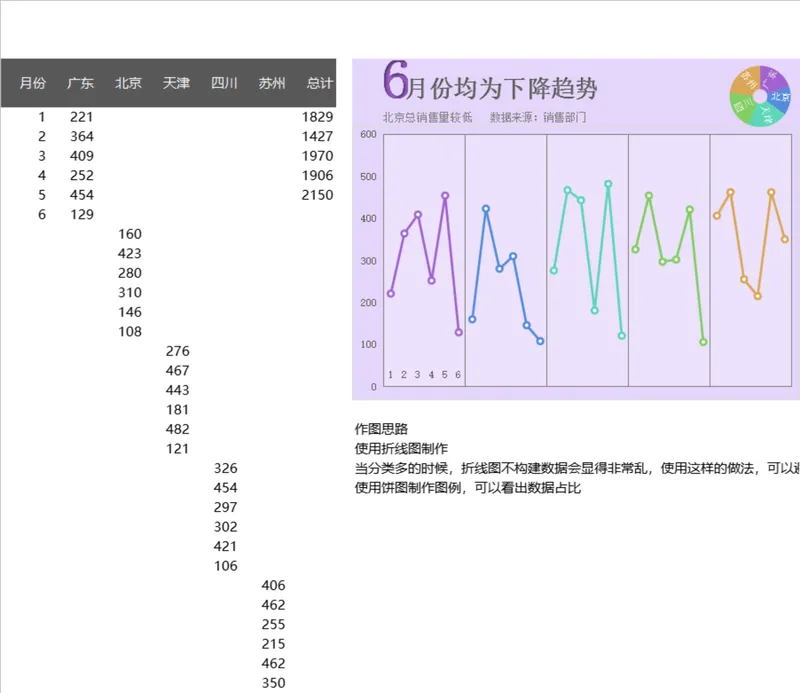
Task: Click the cell containing 108
Action: click(x=130, y=332)
